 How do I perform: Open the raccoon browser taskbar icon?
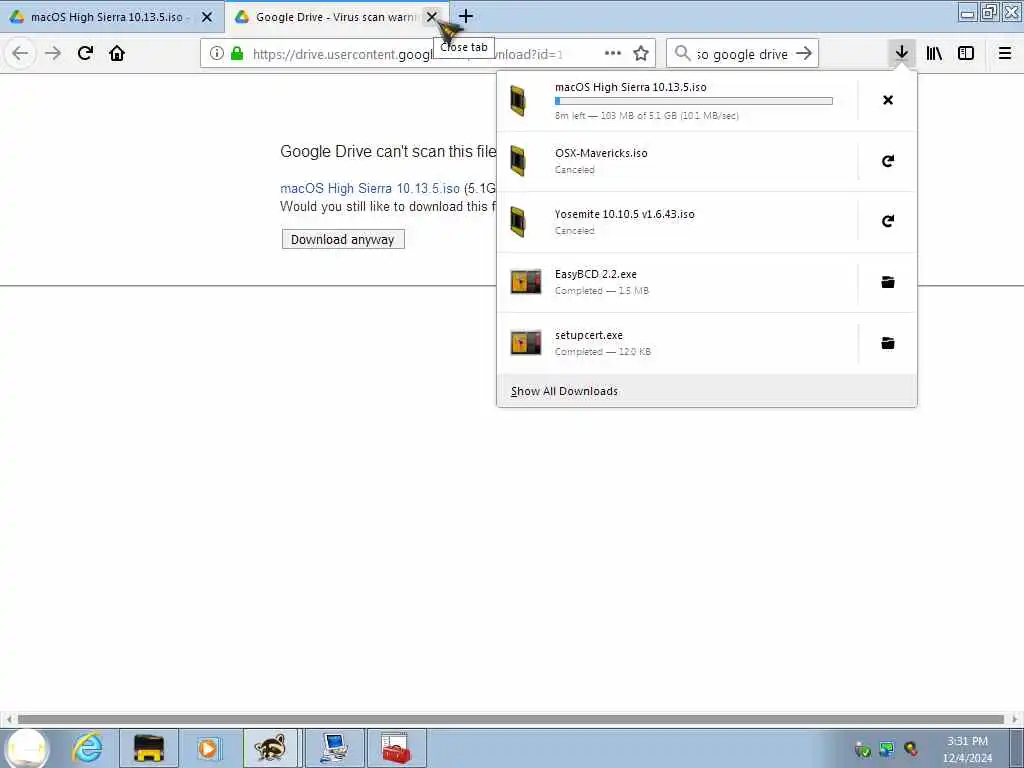[270, 748]
